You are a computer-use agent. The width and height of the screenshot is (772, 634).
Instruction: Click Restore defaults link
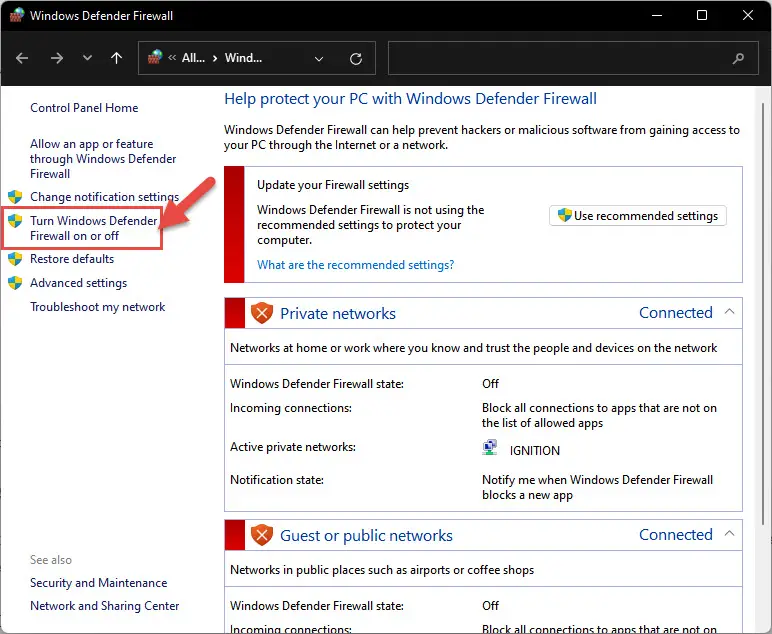[72, 259]
